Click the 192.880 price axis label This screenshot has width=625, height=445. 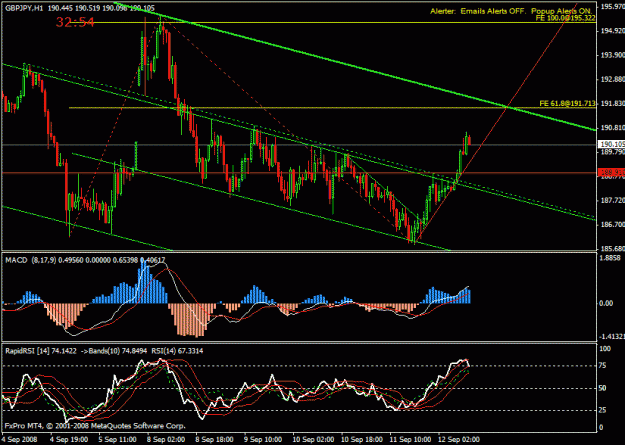pos(613,79)
